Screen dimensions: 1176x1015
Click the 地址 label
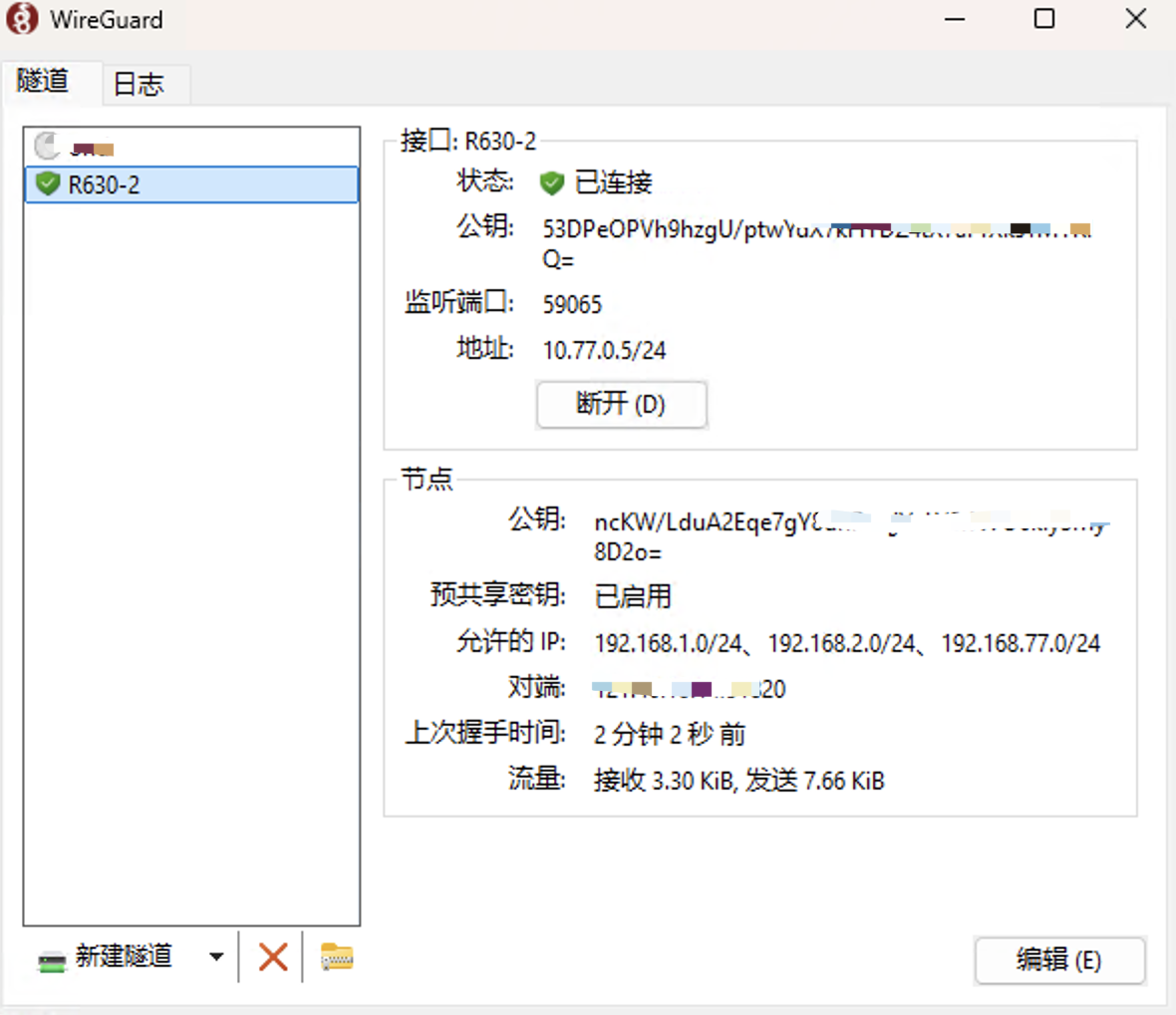tap(485, 348)
